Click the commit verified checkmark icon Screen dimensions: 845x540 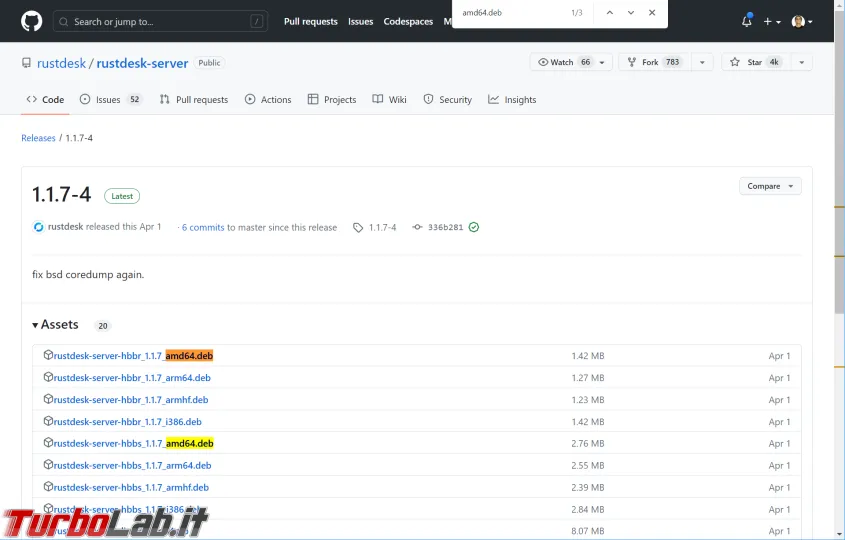coord(474,227)
